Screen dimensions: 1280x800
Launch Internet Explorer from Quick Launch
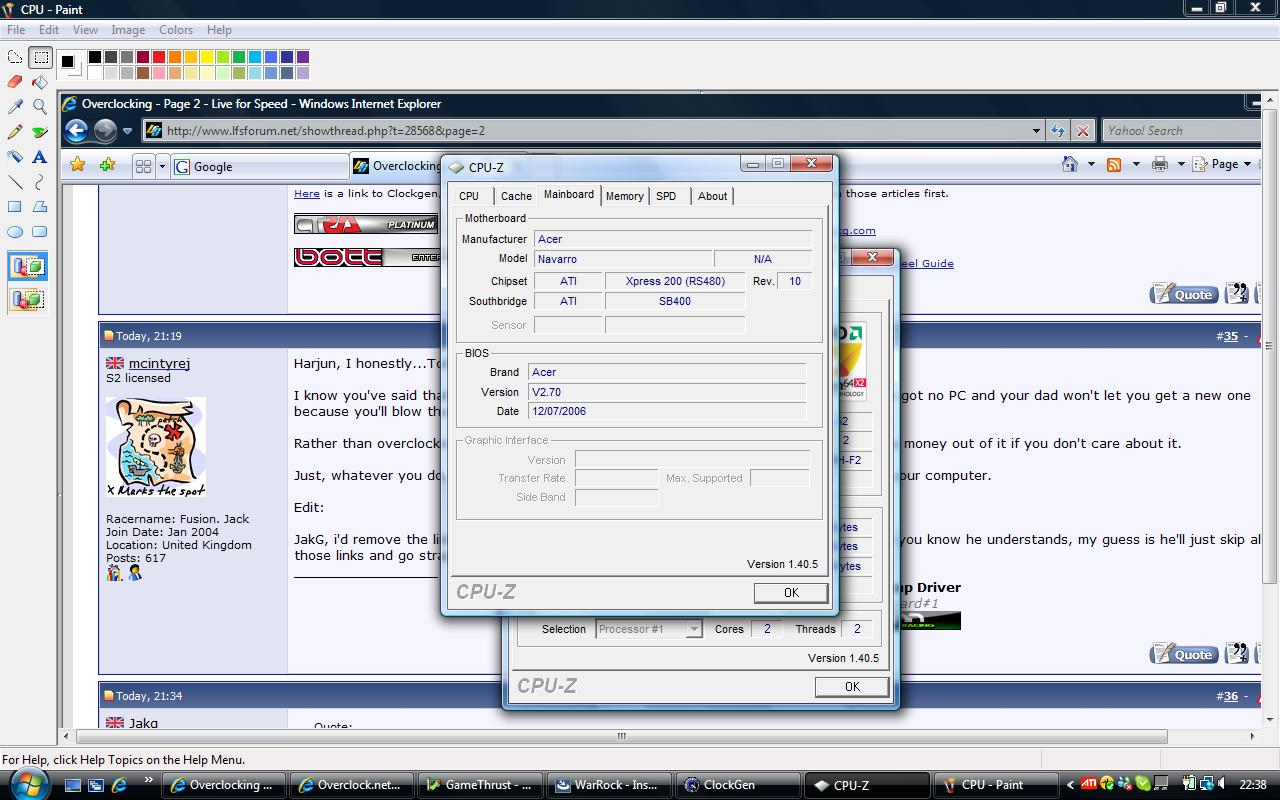tap(119, 785)
